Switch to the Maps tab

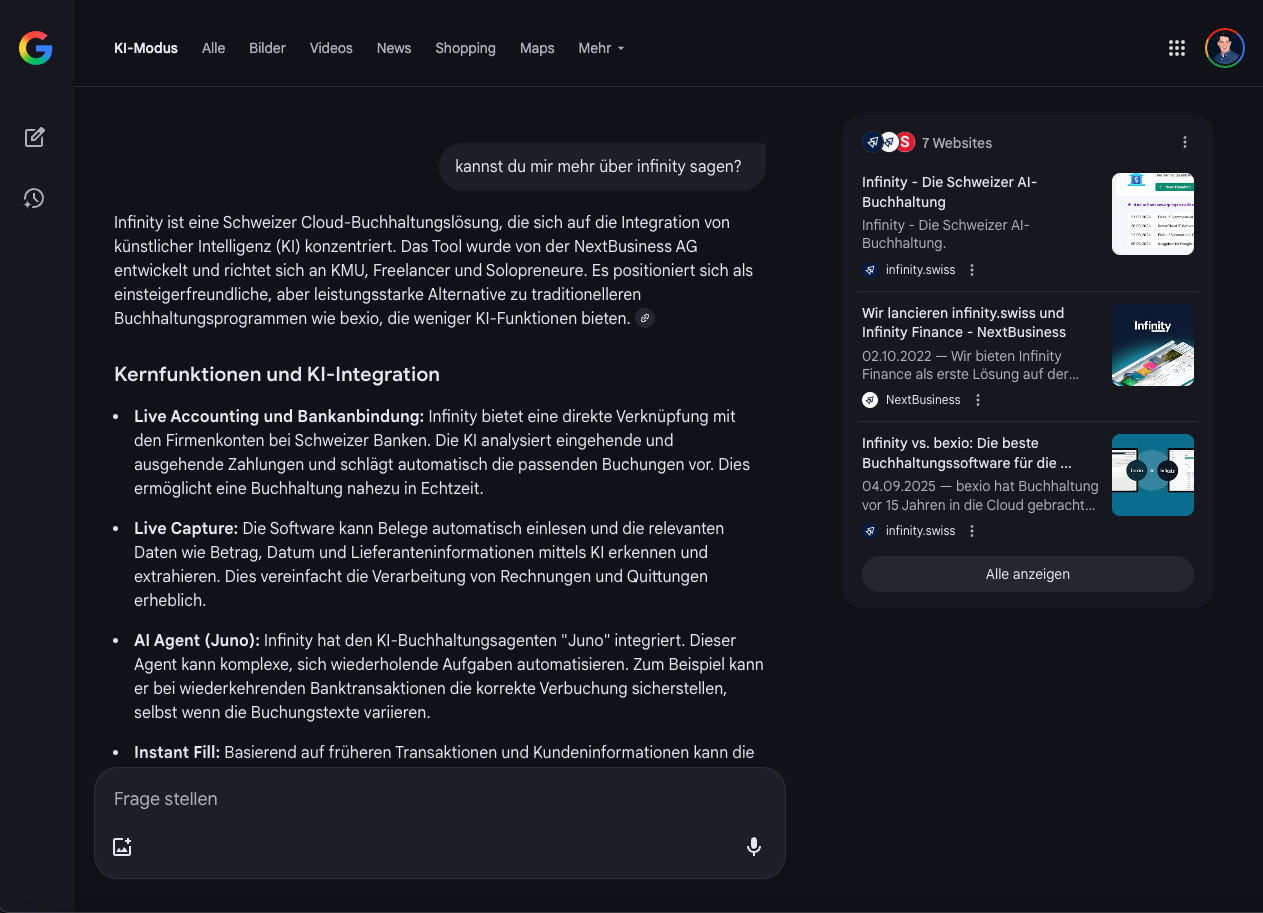[x=537, y=48]
